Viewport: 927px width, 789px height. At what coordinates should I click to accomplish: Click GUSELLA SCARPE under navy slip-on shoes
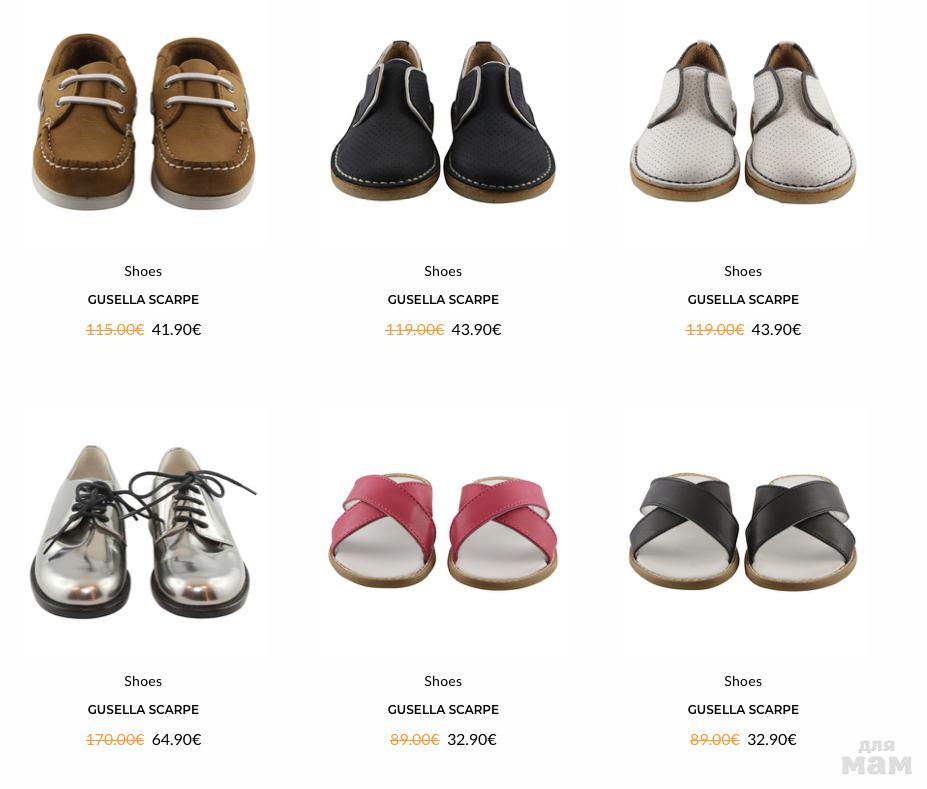[443, 300]
